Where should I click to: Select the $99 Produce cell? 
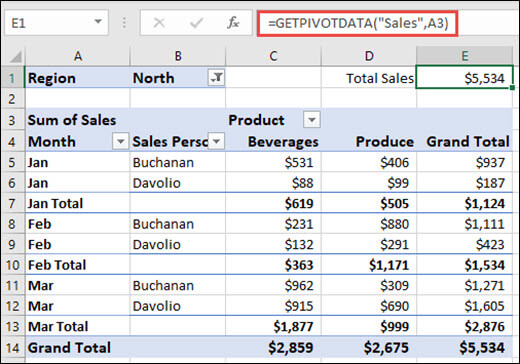pos(369,183)
